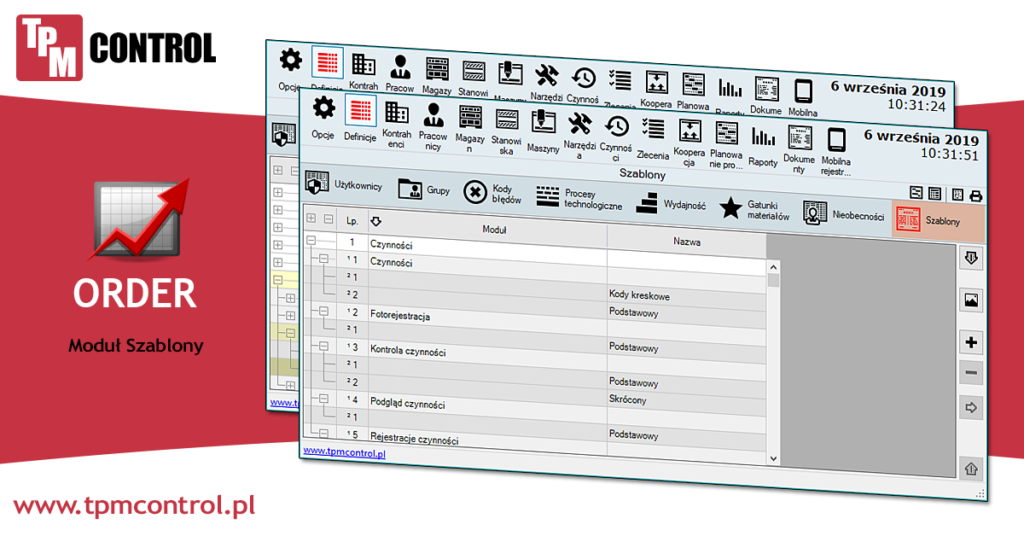
Task: Open Opcje gear in the front window
Action: point(323,116)
